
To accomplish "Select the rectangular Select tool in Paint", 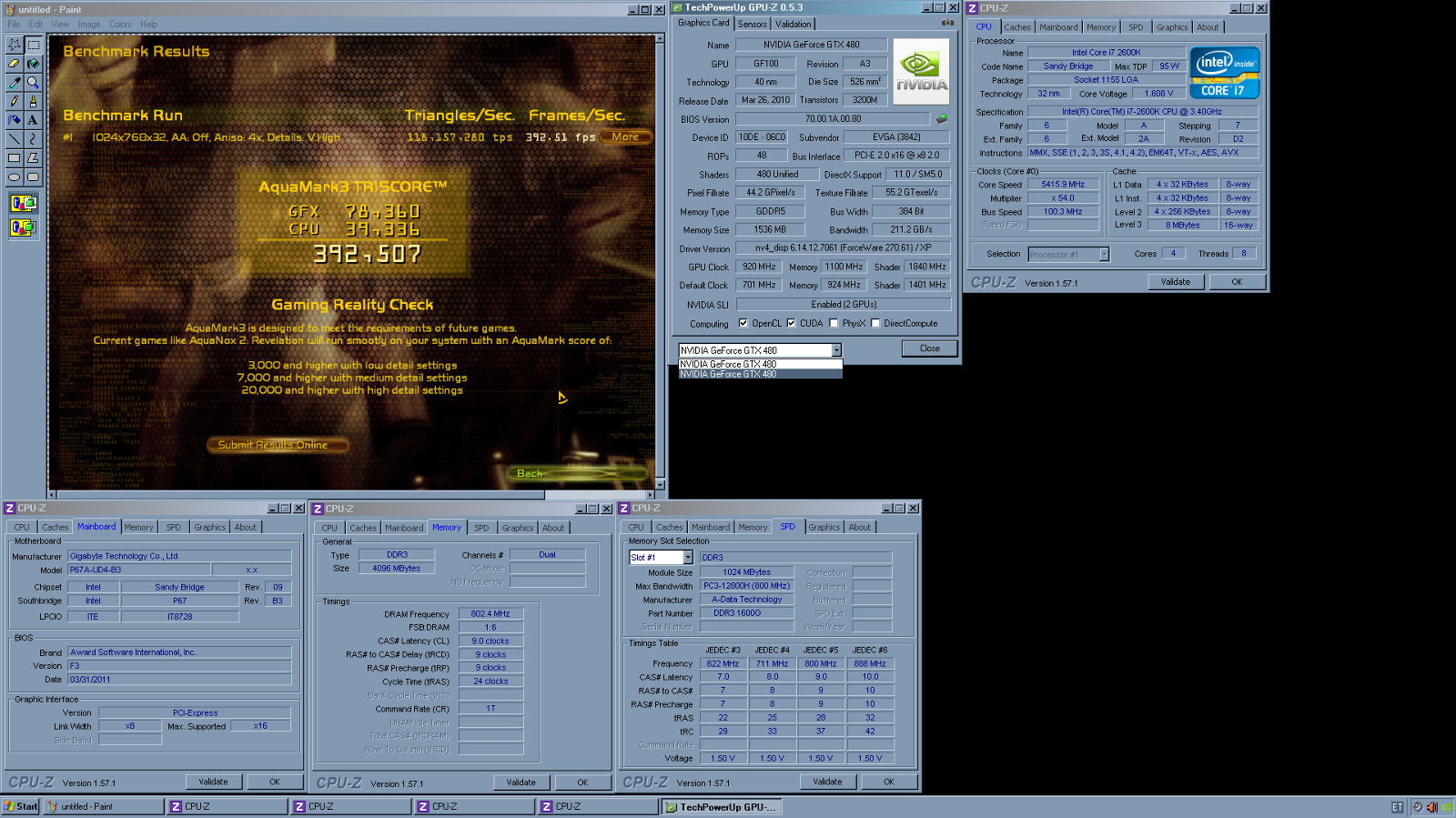I will pos(34,44).
